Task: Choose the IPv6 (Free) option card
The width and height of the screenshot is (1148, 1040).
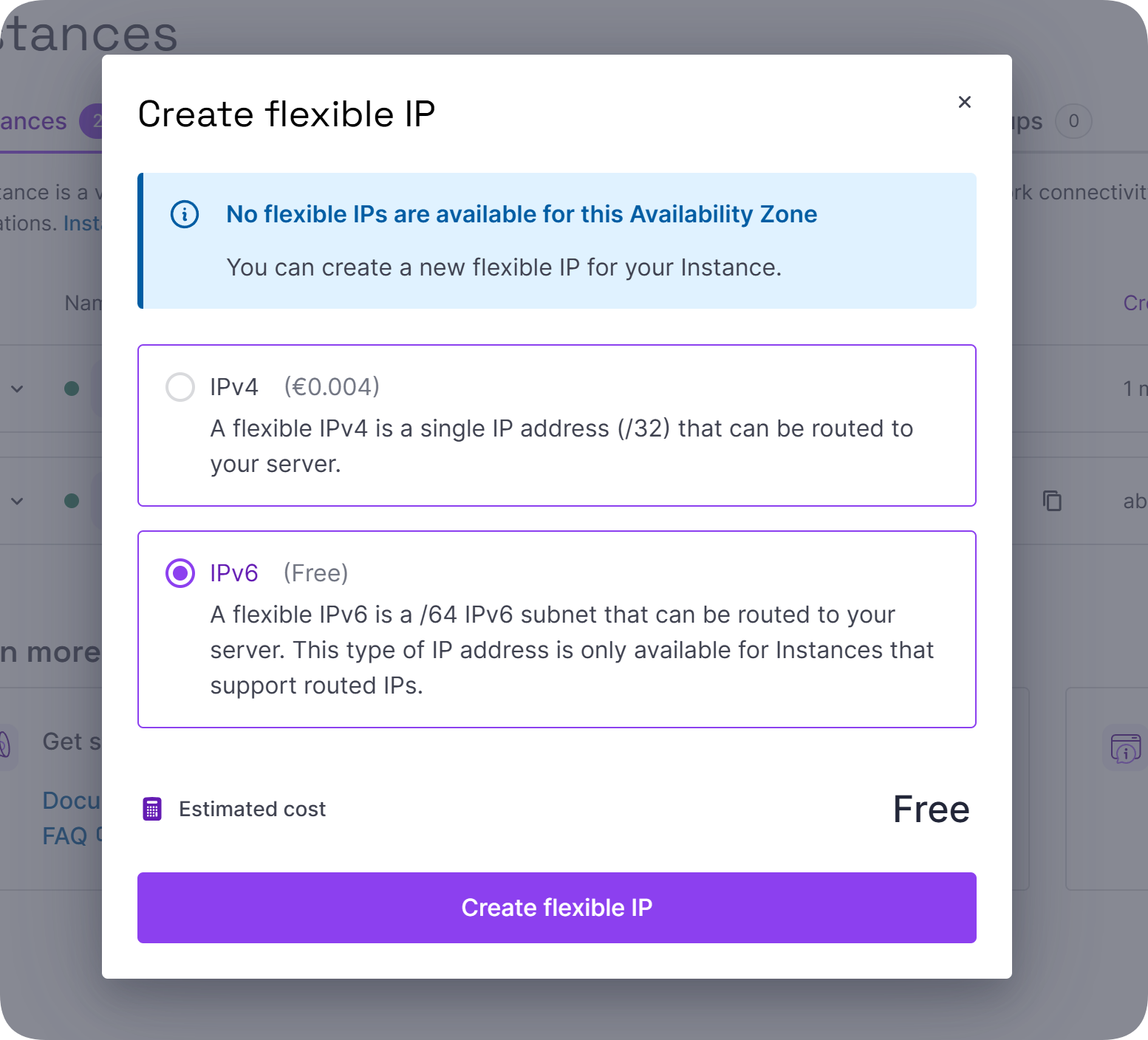Action: [557, 629]
